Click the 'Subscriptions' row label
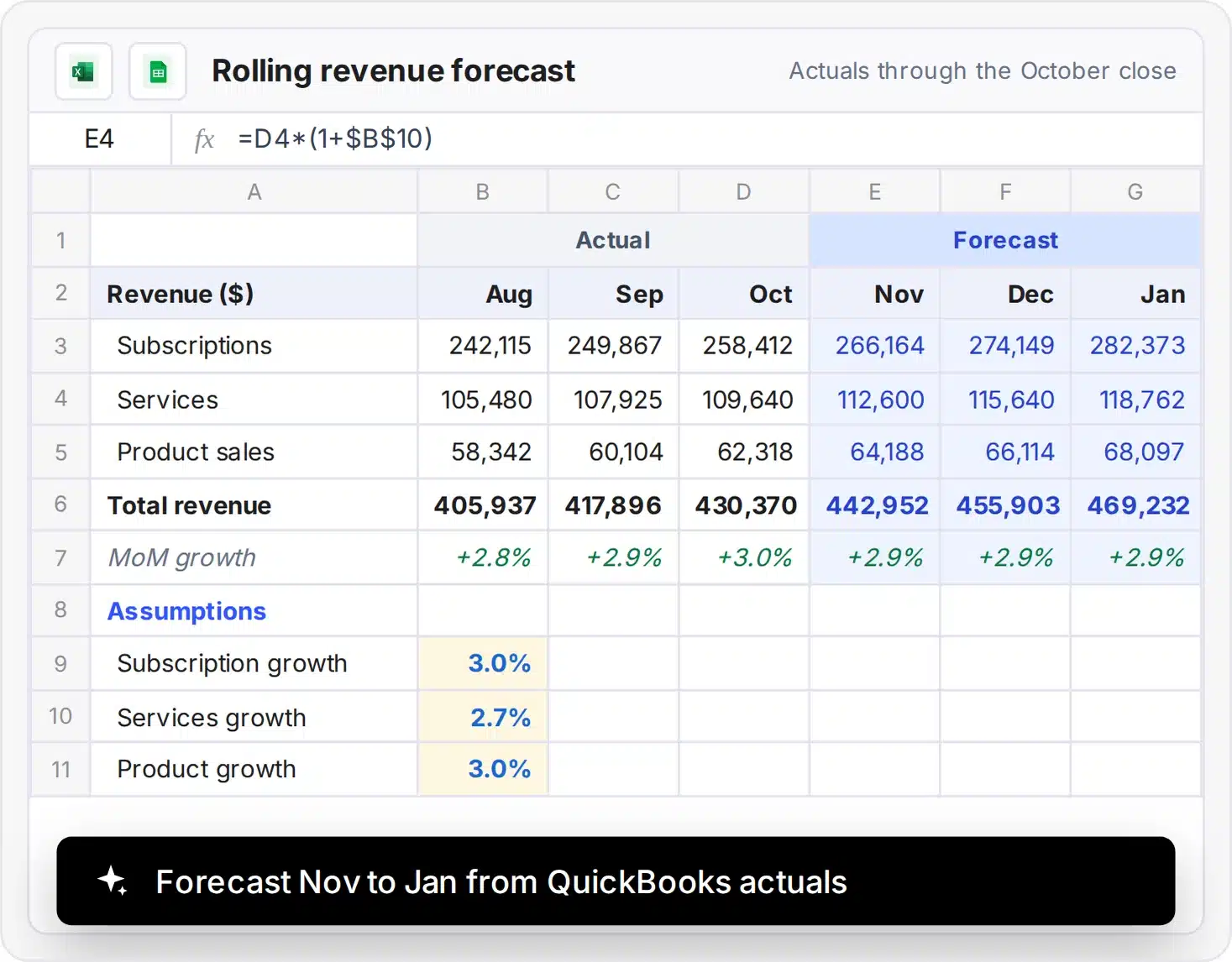 (x=254, y=346)
